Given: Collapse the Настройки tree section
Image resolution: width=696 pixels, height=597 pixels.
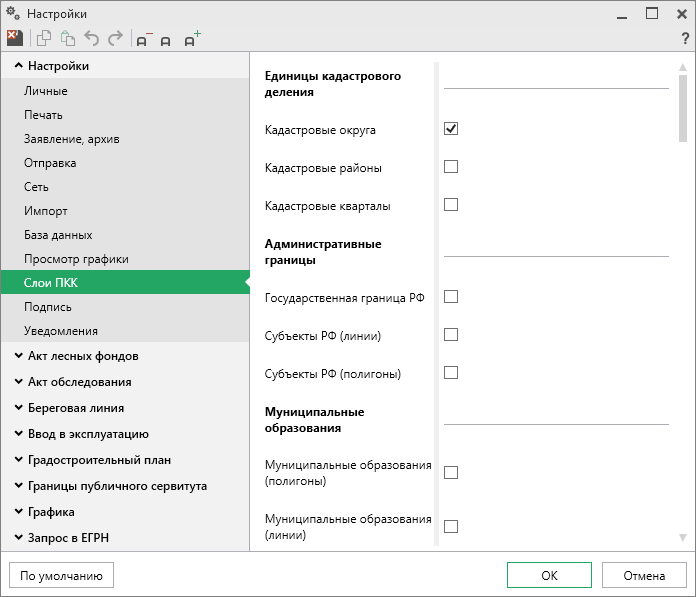Looking at the screenshot, I should click(x=19, y=66).
